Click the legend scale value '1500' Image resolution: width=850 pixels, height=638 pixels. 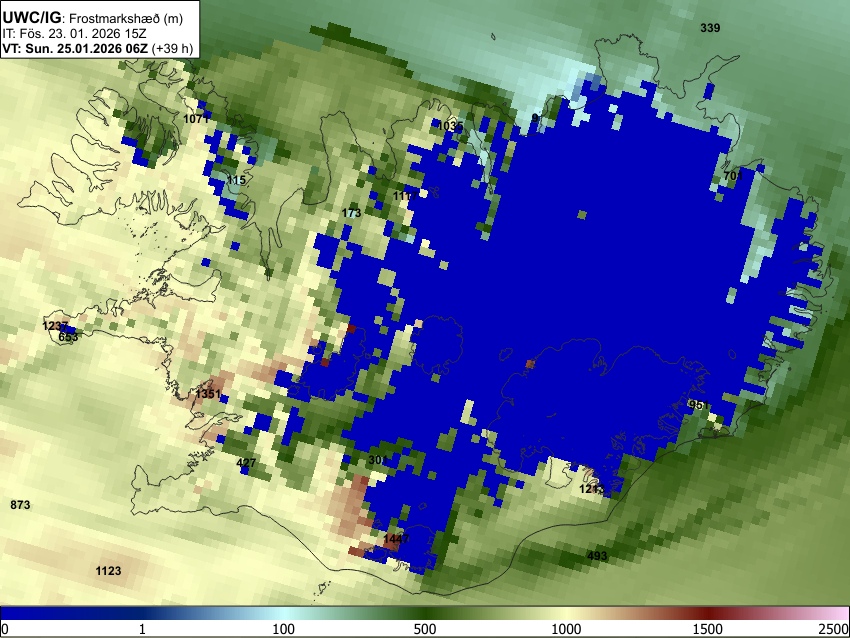(x=708, y=629)
